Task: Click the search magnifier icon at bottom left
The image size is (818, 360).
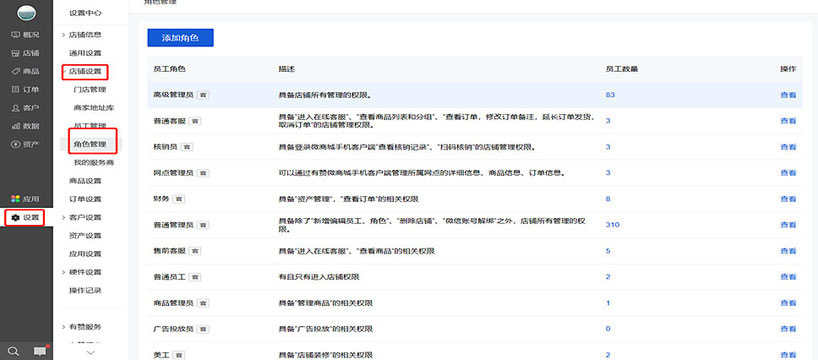Action: 14,351
